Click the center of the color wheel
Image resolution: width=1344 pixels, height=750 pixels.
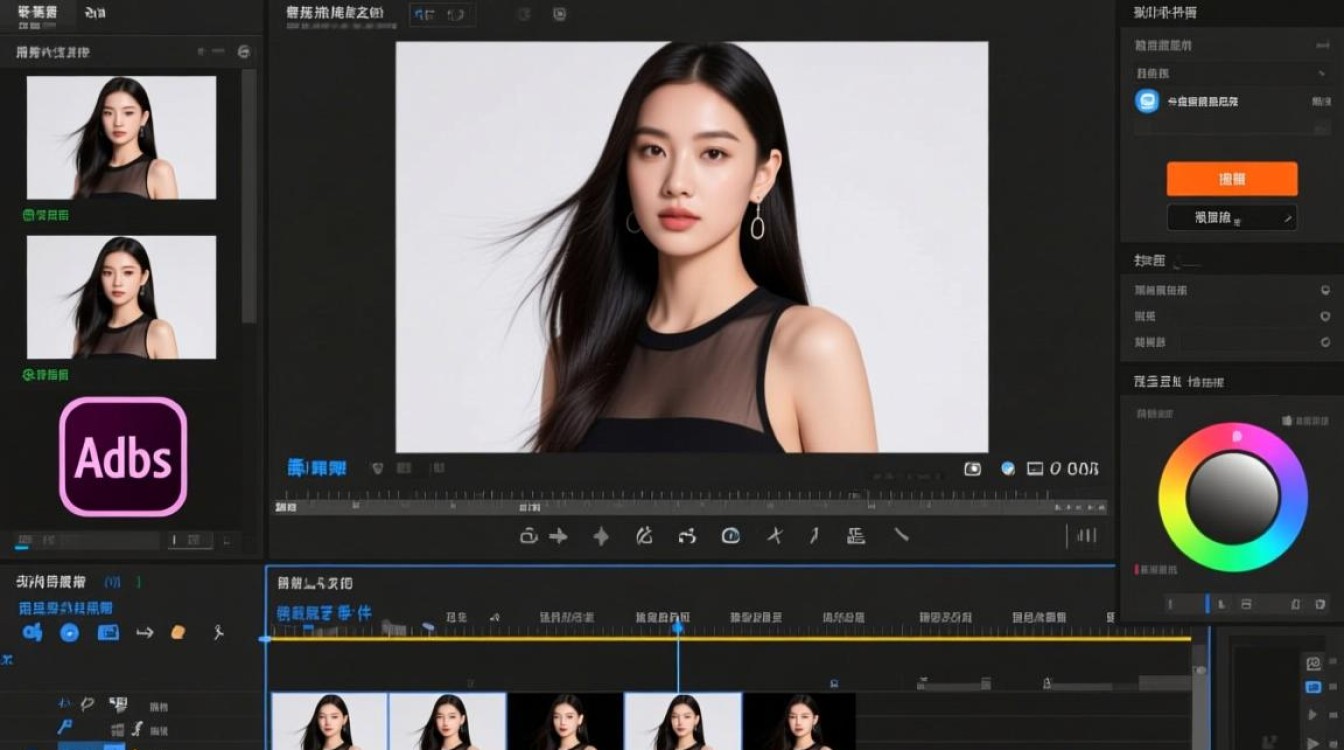(x=1233, y=497)
